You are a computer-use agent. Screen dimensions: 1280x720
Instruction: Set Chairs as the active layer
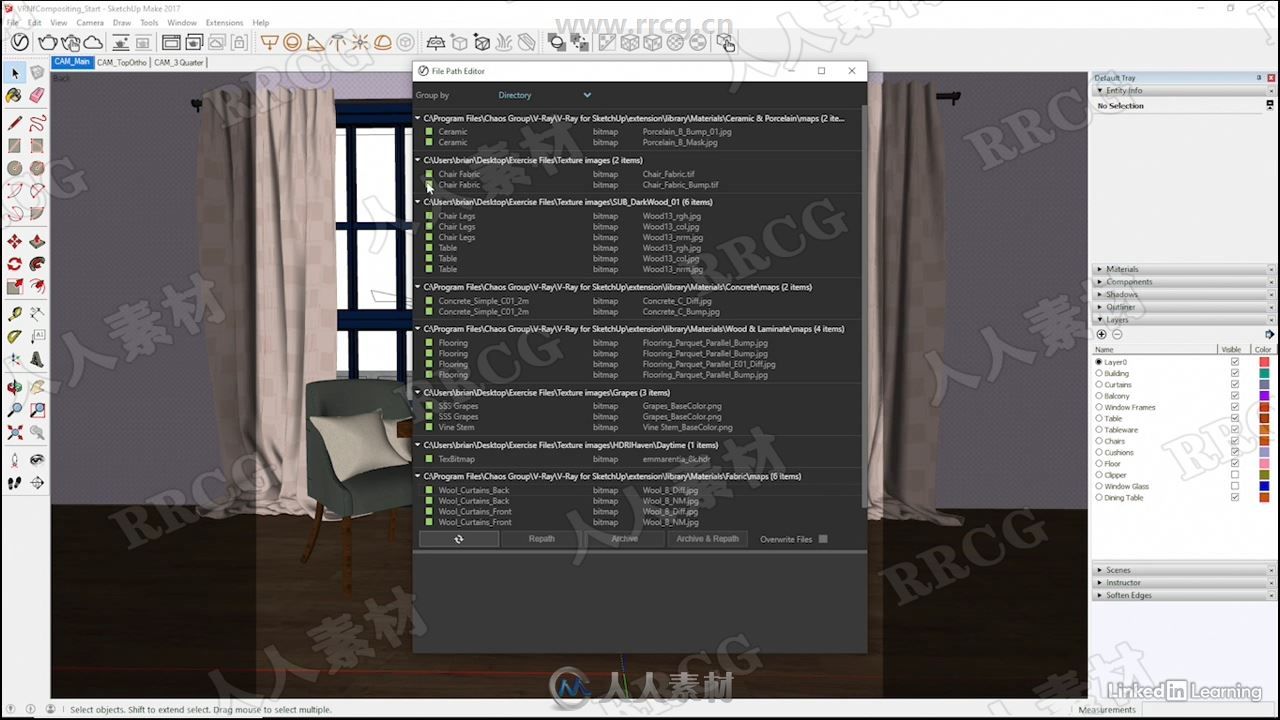(1099, 441)
